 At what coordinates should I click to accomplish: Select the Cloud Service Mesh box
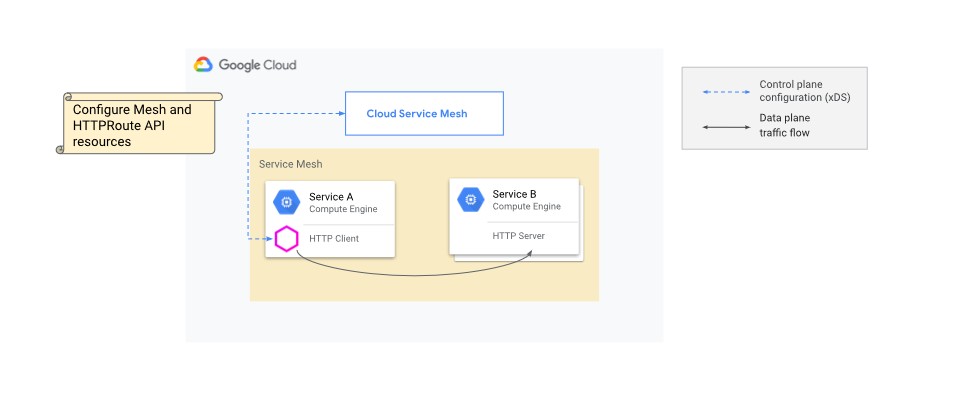425,113
